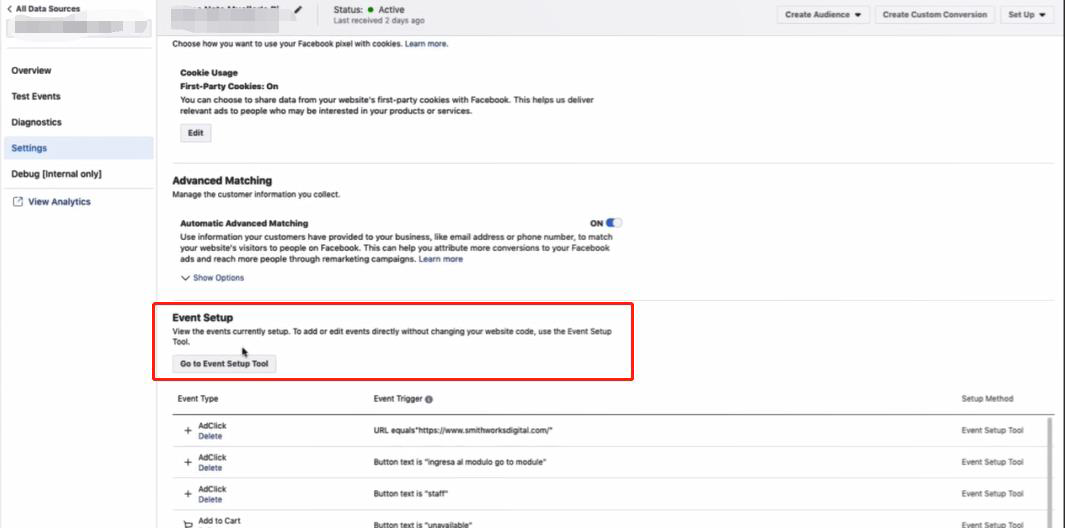Go to Test Events in sidebar
The width and height of the screenshot is (1065, 528).
[x=36, y=96]
